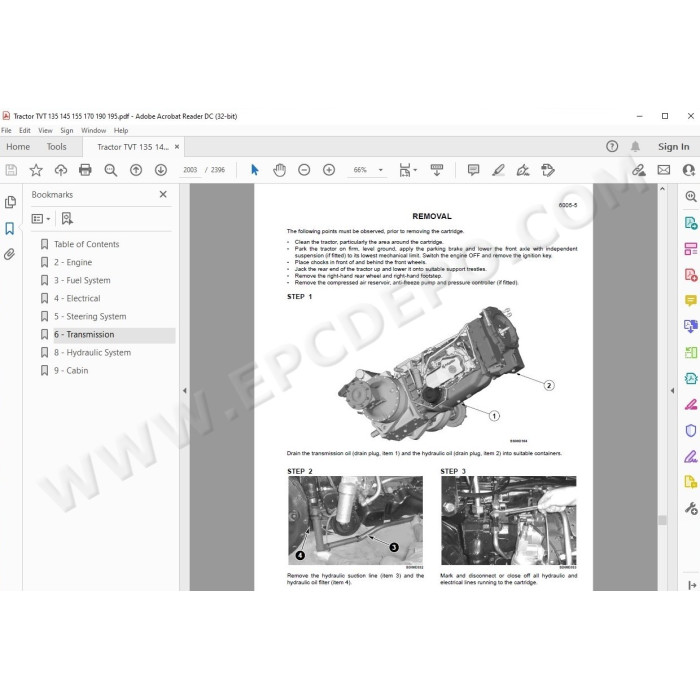The image size is (700, 700).
Task: Jump to 5 - Steering System bookmark
Action: pyautogui.click(x=90, y=317)
